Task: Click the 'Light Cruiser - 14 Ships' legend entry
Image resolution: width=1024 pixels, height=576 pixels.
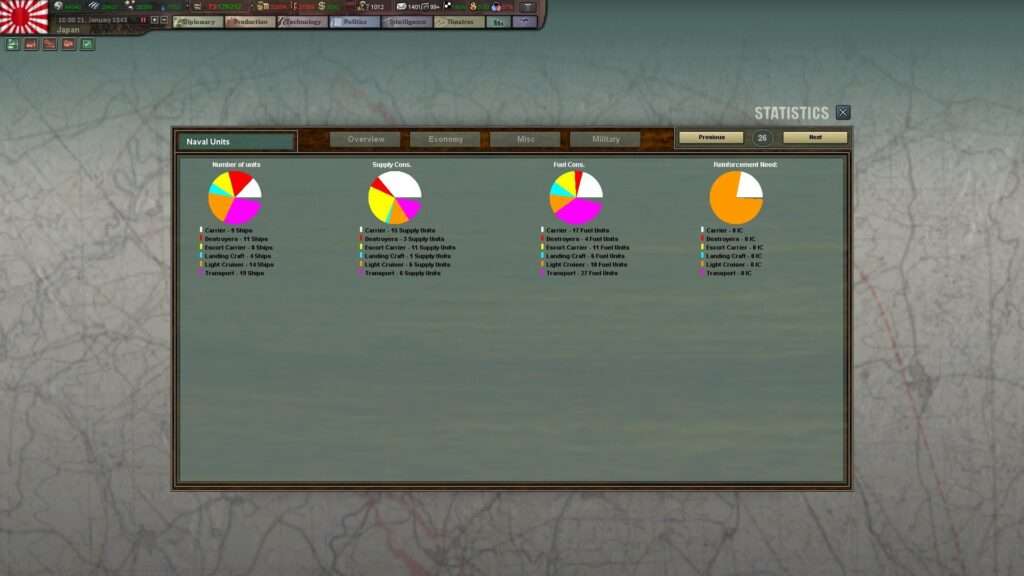Action: pos(236,264)
